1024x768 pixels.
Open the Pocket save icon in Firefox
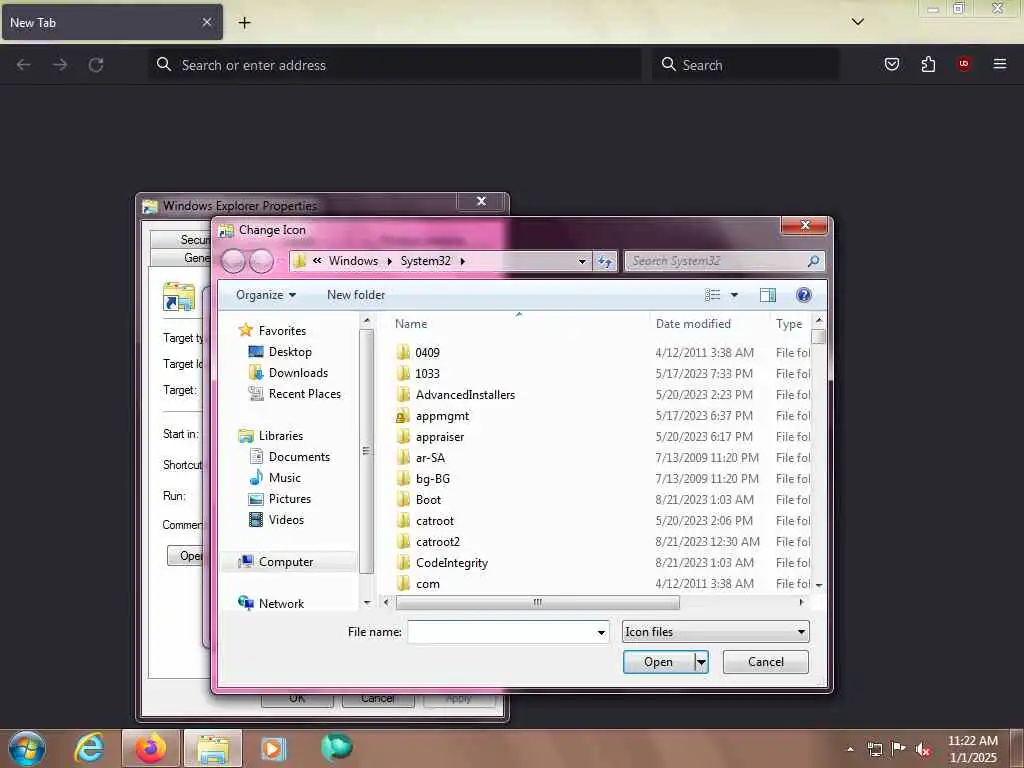tap(891, 64)
